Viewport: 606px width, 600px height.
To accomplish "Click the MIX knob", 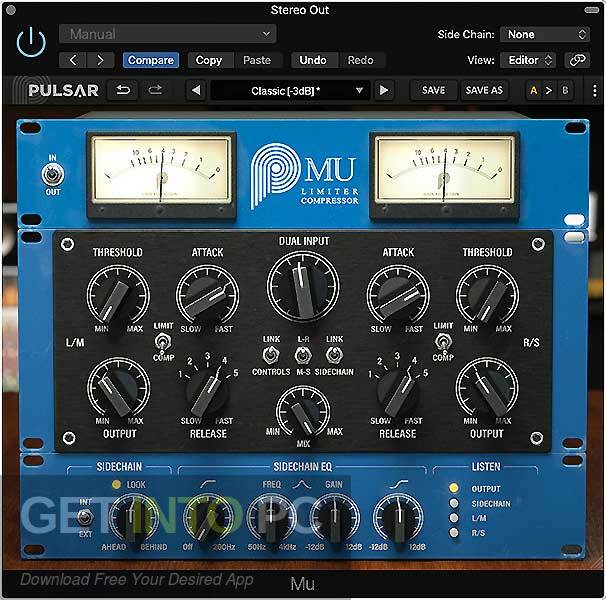I will 303,412.
